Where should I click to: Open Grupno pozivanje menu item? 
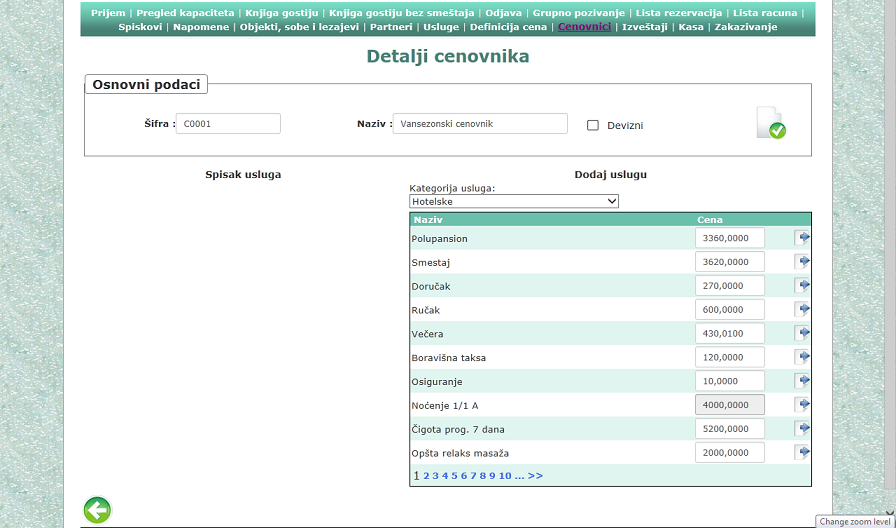click(579, 13)
